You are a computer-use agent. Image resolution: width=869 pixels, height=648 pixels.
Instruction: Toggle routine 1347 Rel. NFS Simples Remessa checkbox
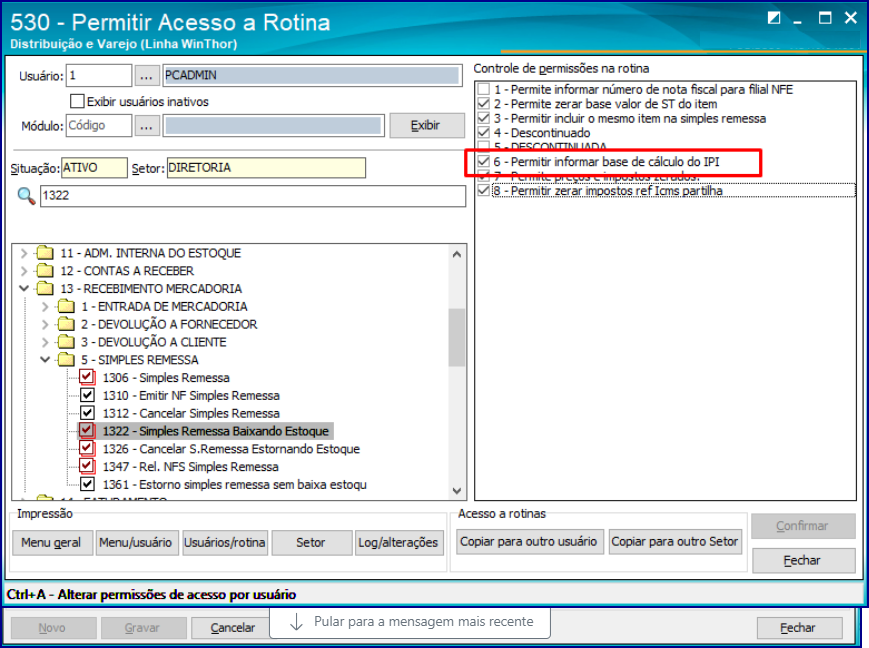point(87,466)
